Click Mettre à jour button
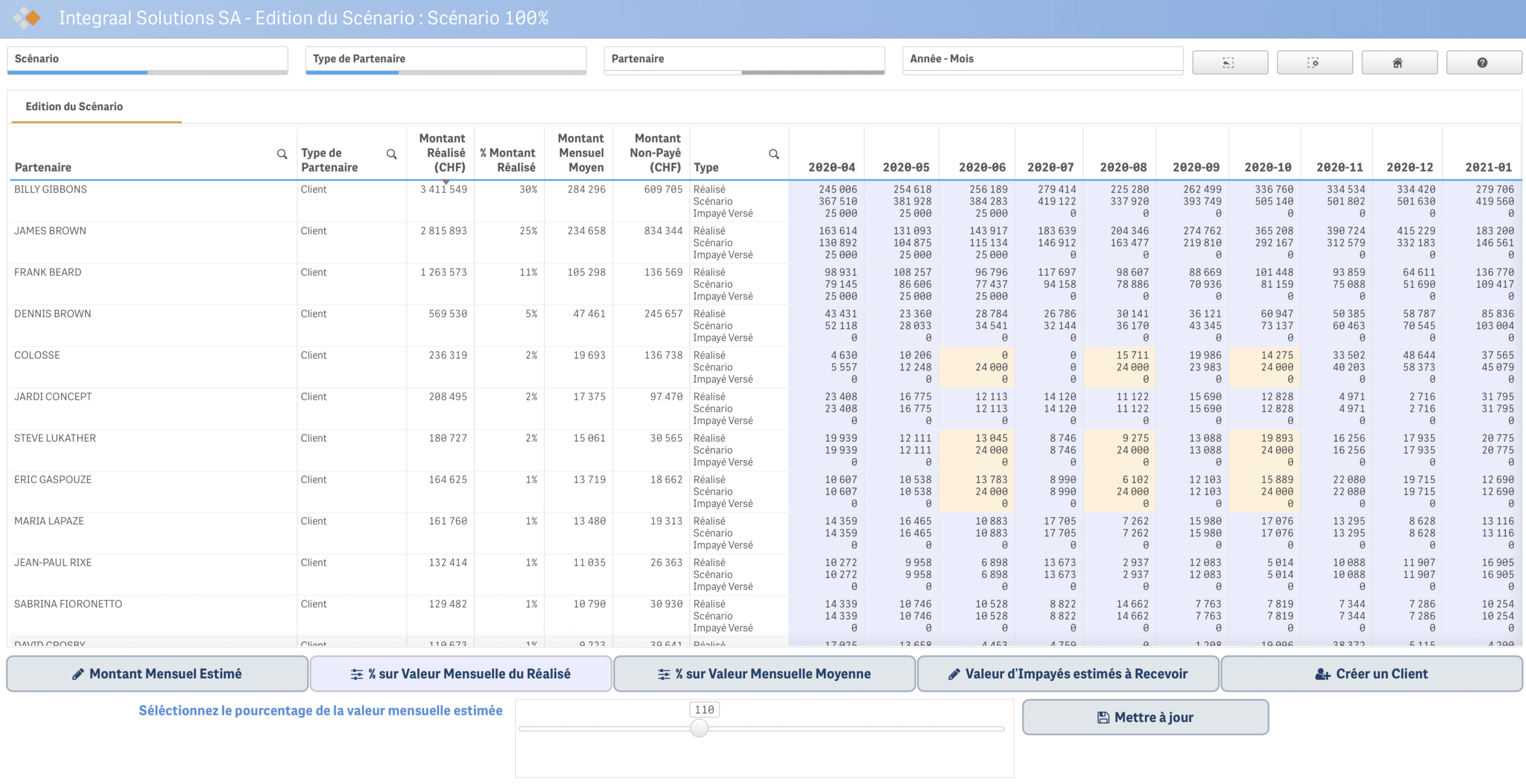The height and width of the screenshot is (784, 1526). pyautogui.click(x=1145, y=717)
